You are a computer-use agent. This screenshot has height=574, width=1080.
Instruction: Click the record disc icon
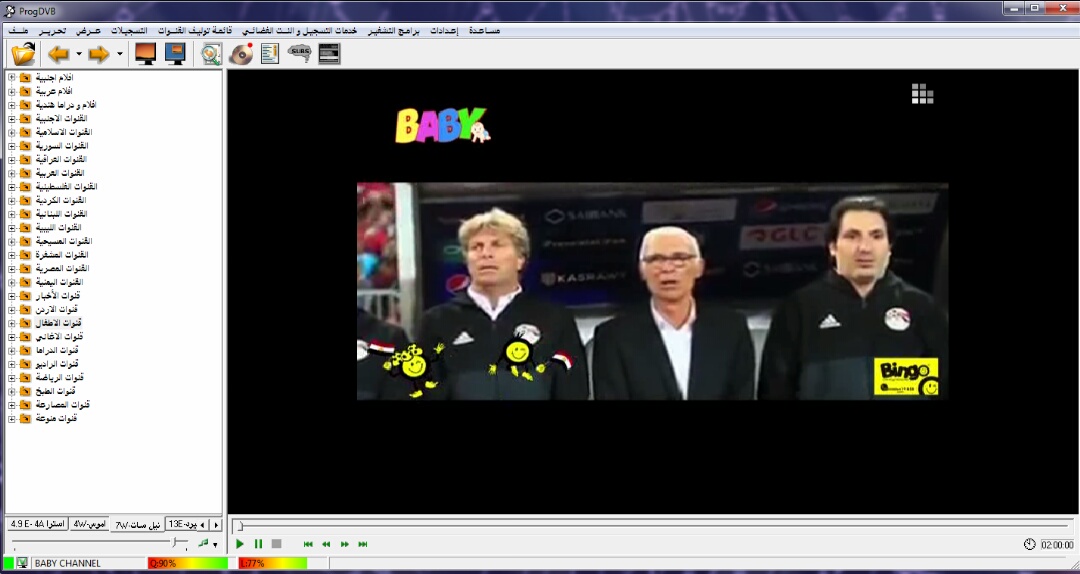[x=240, y=54]
